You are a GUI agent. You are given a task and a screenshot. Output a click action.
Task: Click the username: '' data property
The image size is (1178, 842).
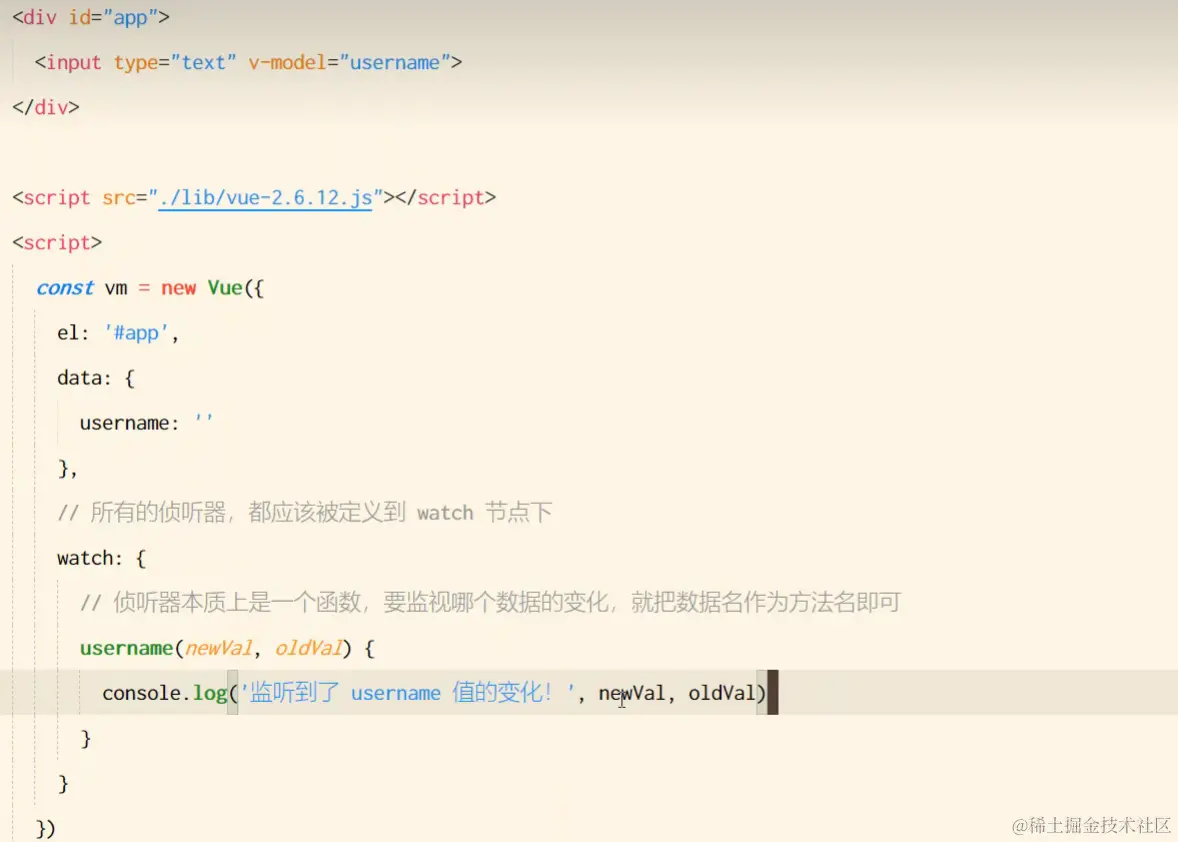[x=146, y=423]
